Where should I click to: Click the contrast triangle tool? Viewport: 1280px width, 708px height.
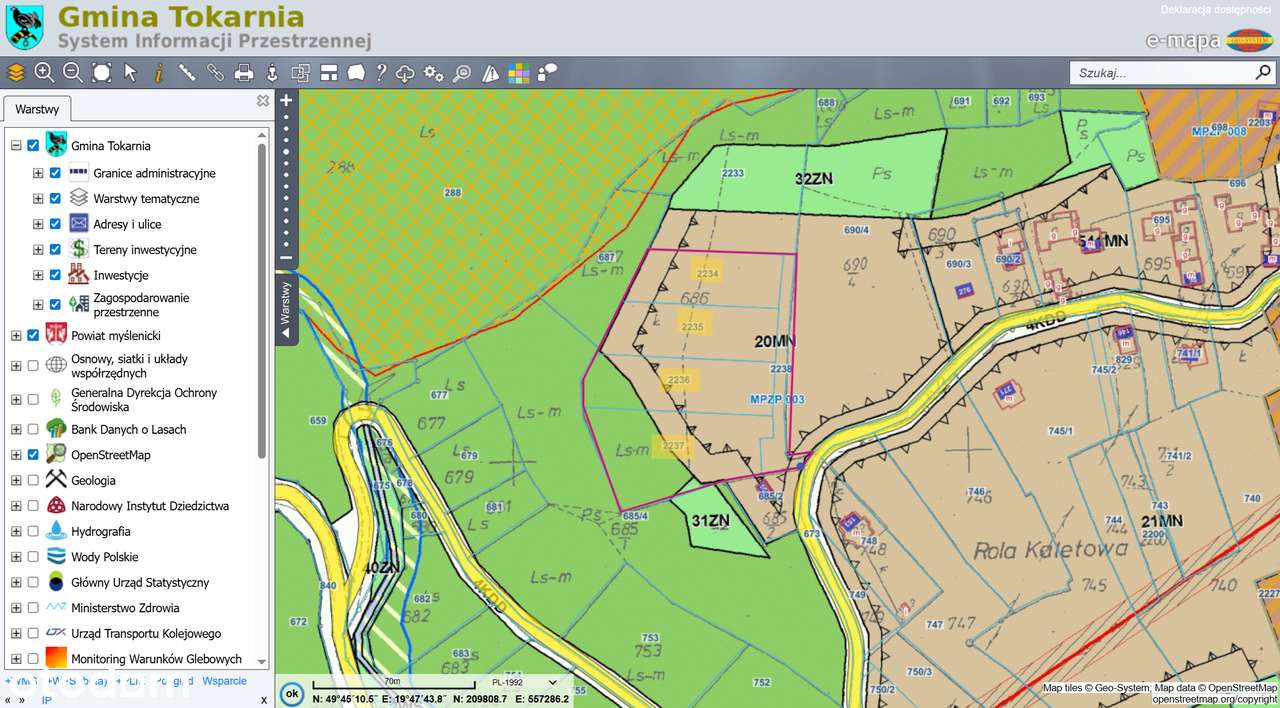click(x=490, y=72)
